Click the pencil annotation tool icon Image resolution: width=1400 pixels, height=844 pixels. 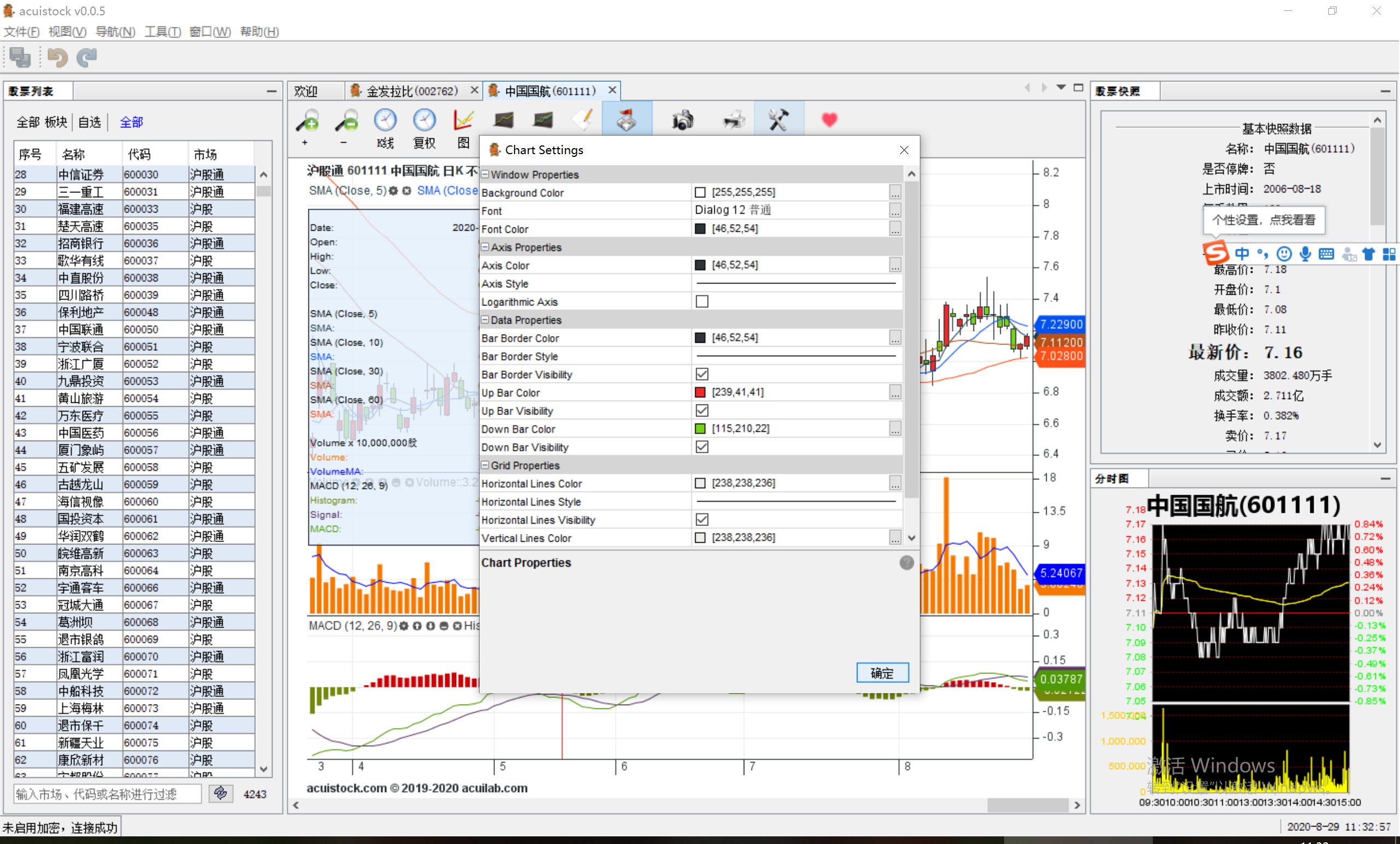(x=584, y=120)
